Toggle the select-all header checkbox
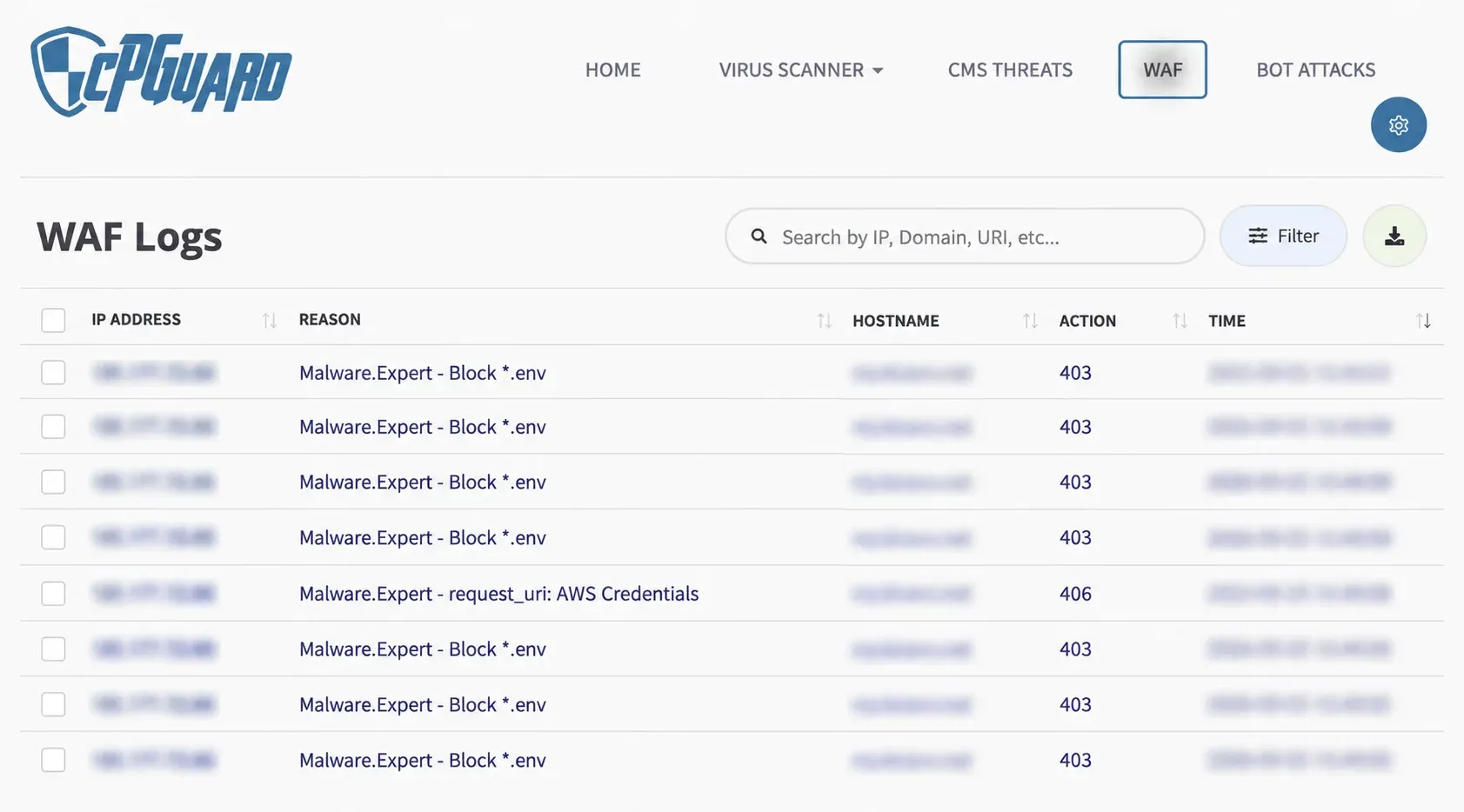 [x=53, y=320]
